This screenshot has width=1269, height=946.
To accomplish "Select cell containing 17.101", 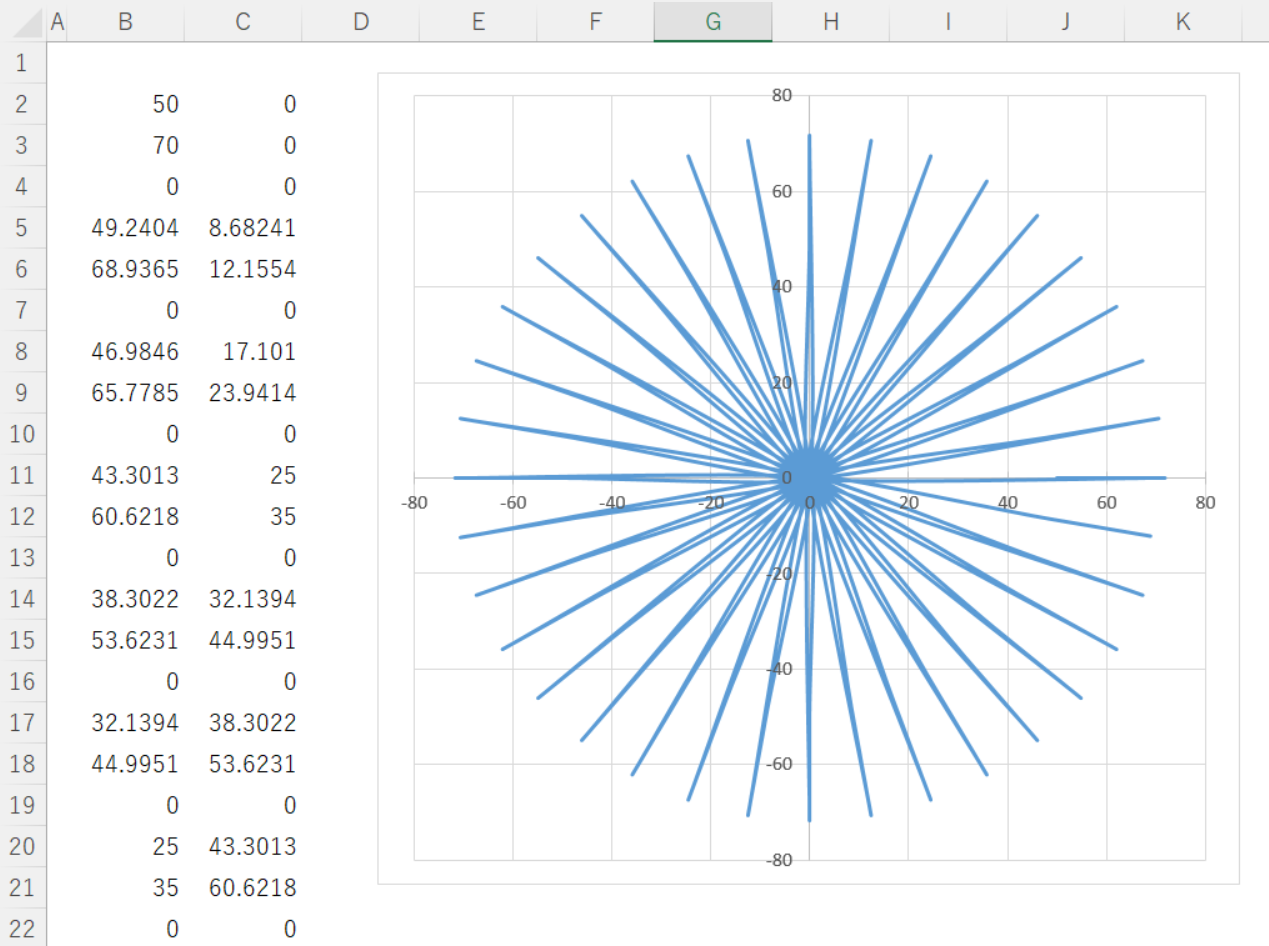I will [x=243, y=352].
